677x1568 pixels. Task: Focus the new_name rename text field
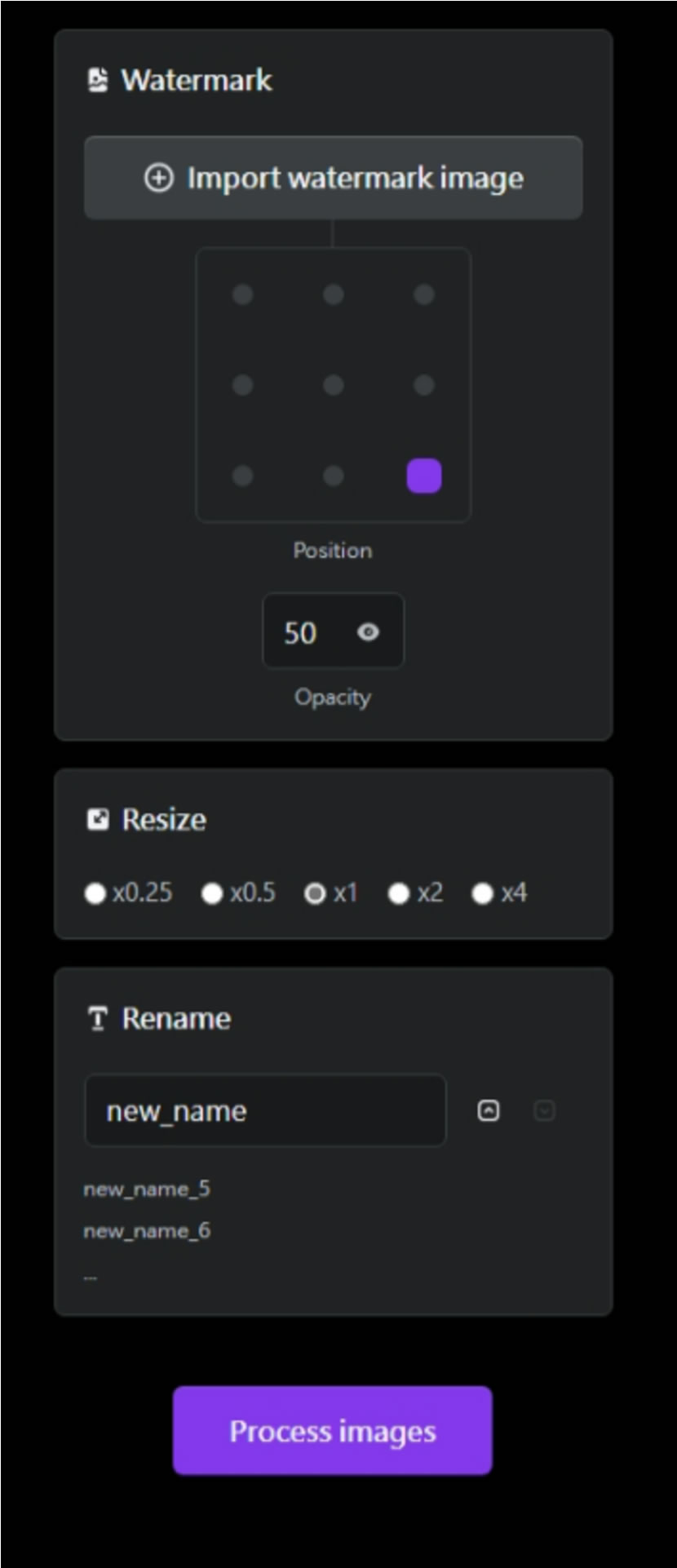[266, 1111]
